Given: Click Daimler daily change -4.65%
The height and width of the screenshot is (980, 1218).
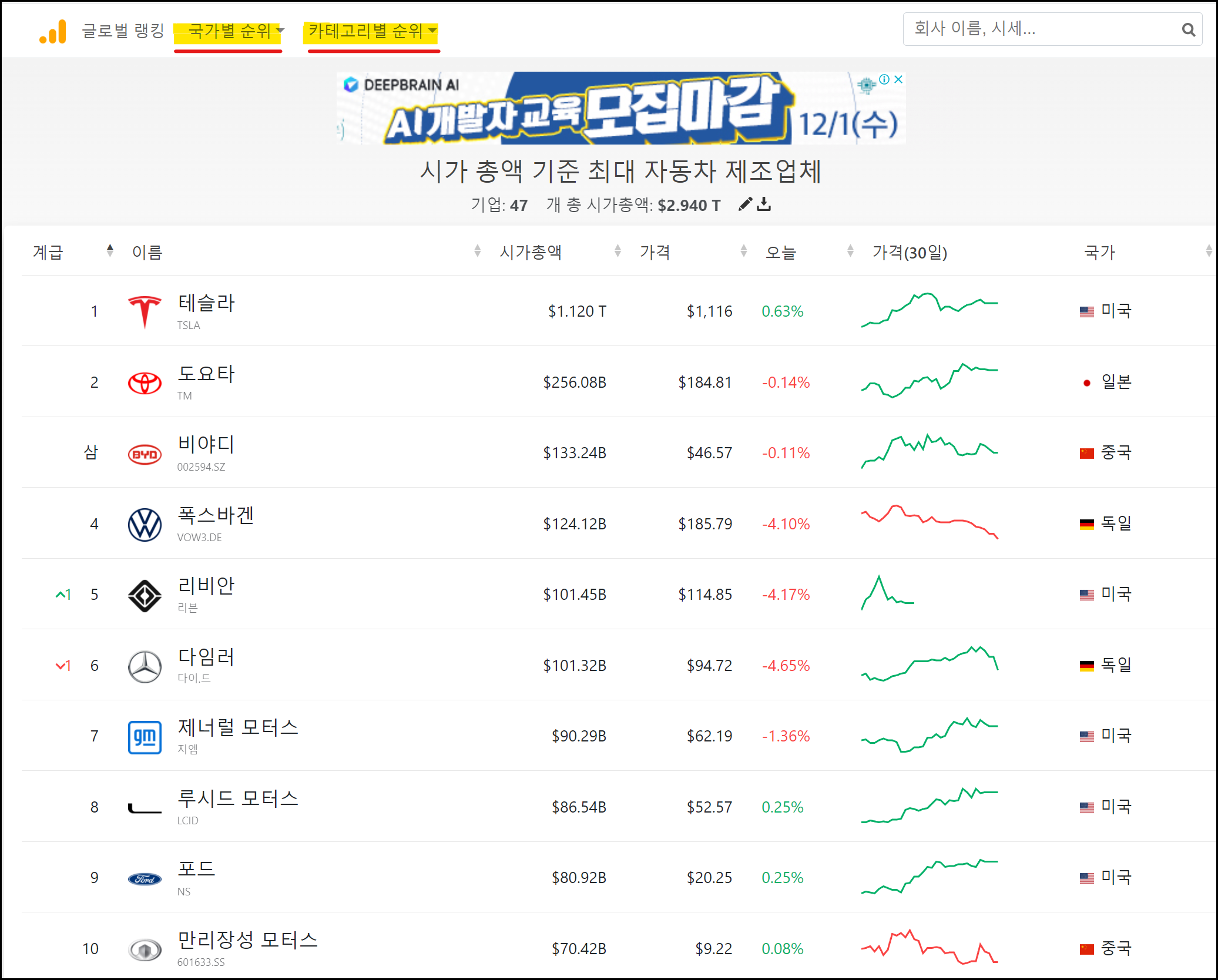Looking at the screenshot, I should (786, 666).
